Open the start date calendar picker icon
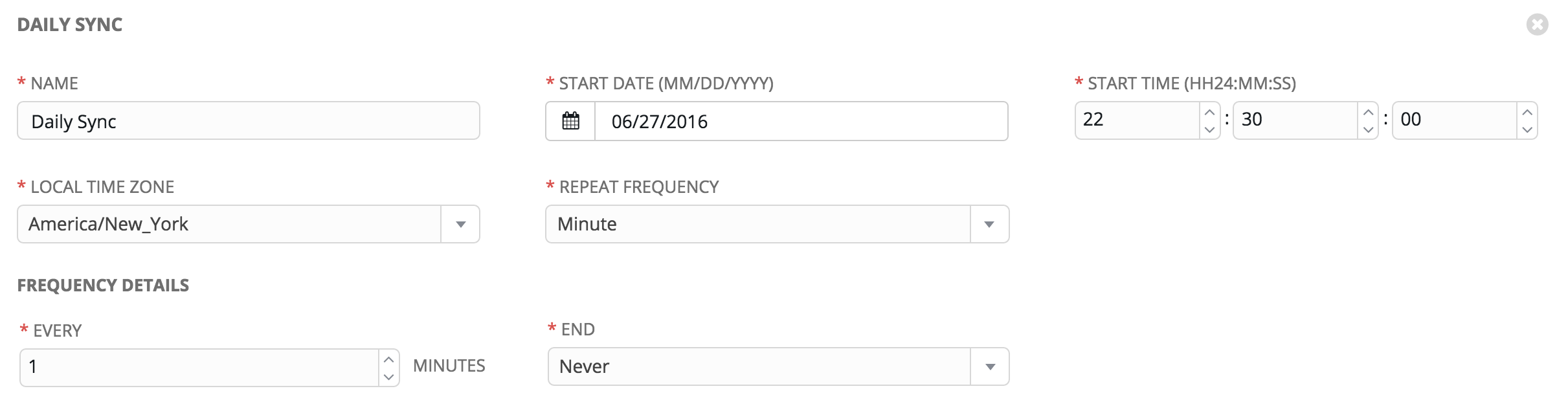 coord(570,121)
